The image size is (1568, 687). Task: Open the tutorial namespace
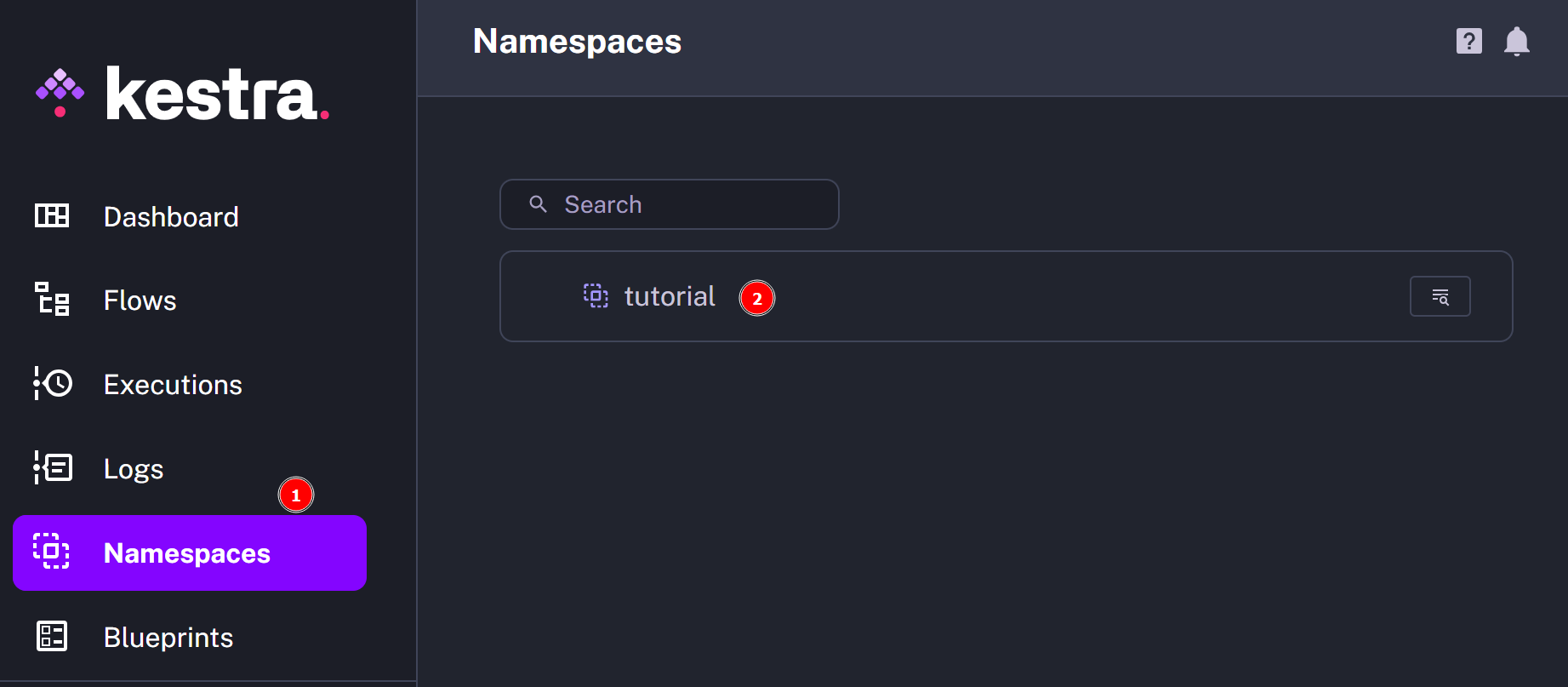pyautogui.click(x=669, y=295)
